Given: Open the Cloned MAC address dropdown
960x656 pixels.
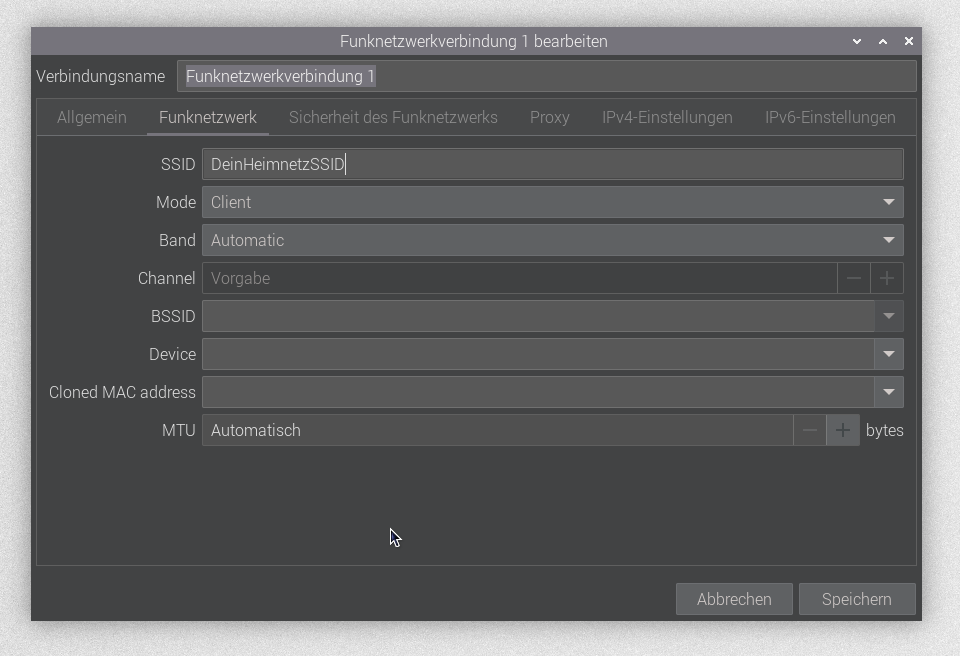Looking at the screenshot, I should [888, 392].
